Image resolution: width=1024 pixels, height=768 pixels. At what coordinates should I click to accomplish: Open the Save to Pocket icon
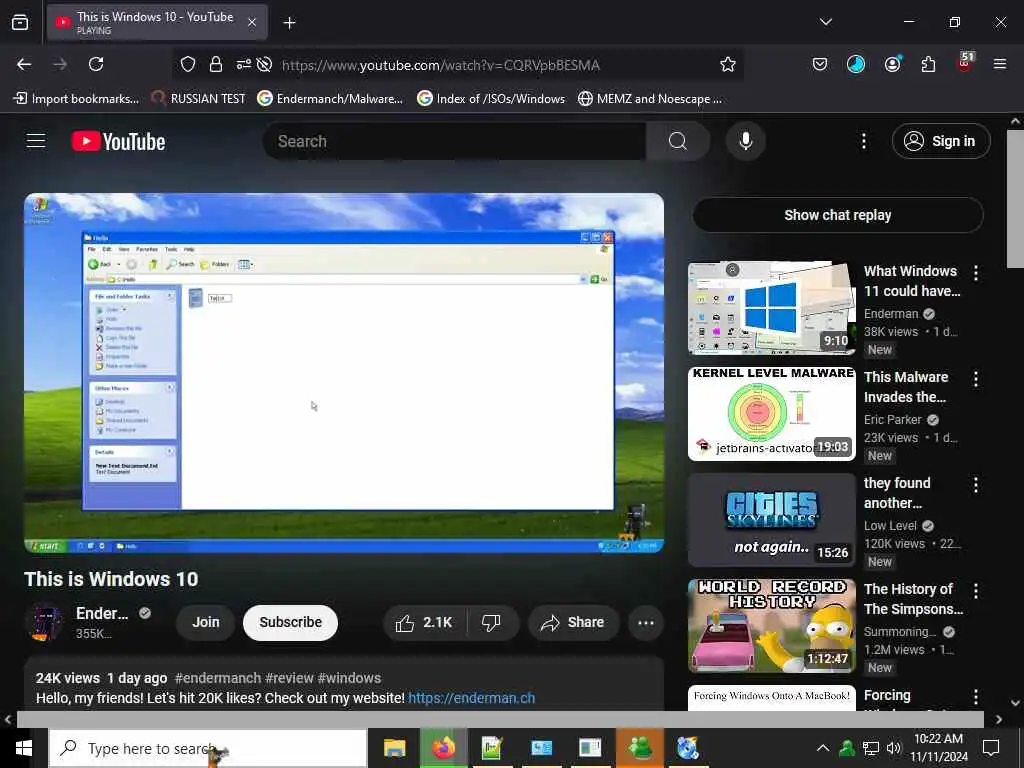pos(820,64)
